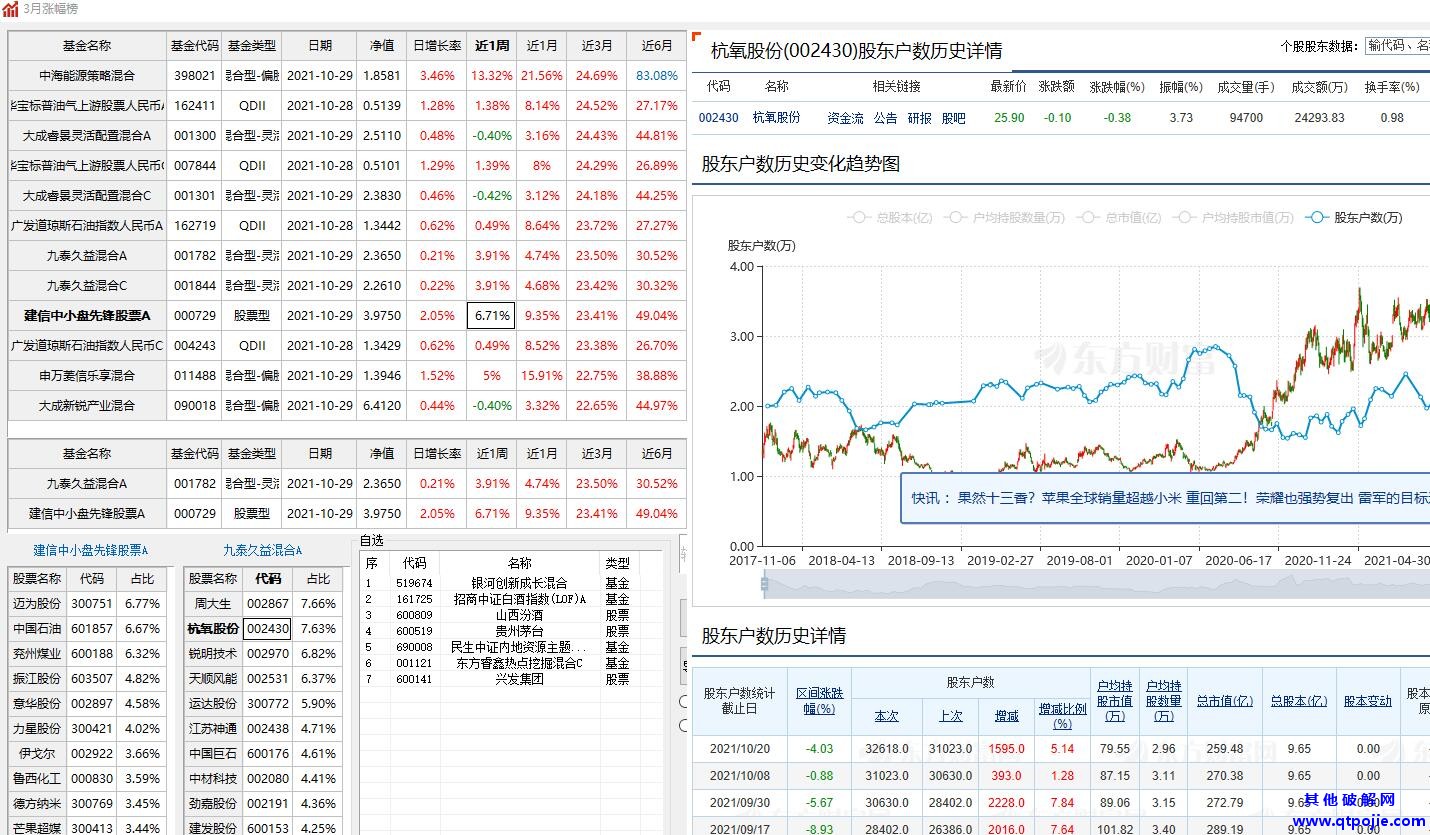Image resolution: width=1430 pixels, height=835 pixels.
Task: Select holding 迈为股份
Action: (37, 604)
